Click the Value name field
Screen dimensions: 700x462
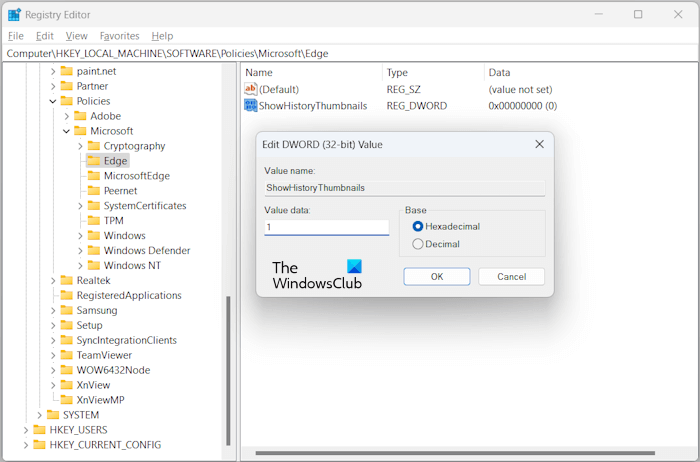click(x=404, y=188)
